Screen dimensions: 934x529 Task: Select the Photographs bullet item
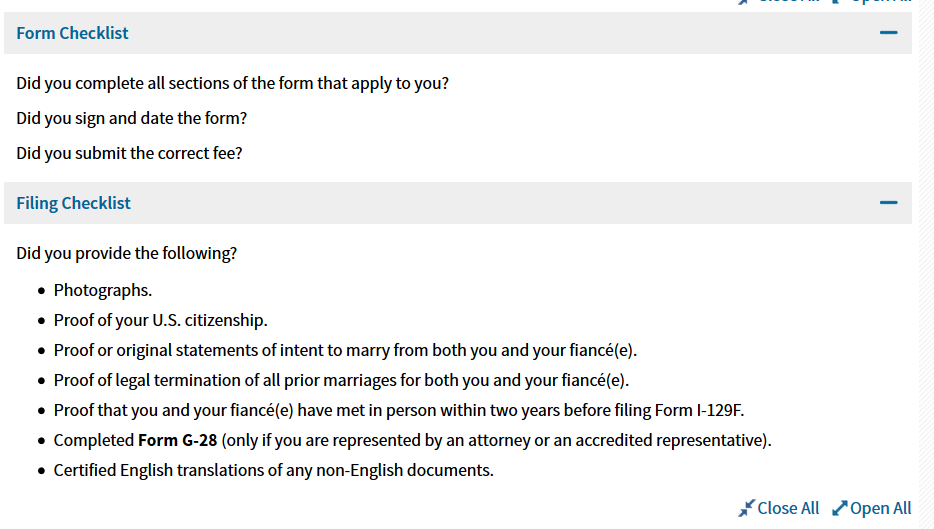coord(102,290)
